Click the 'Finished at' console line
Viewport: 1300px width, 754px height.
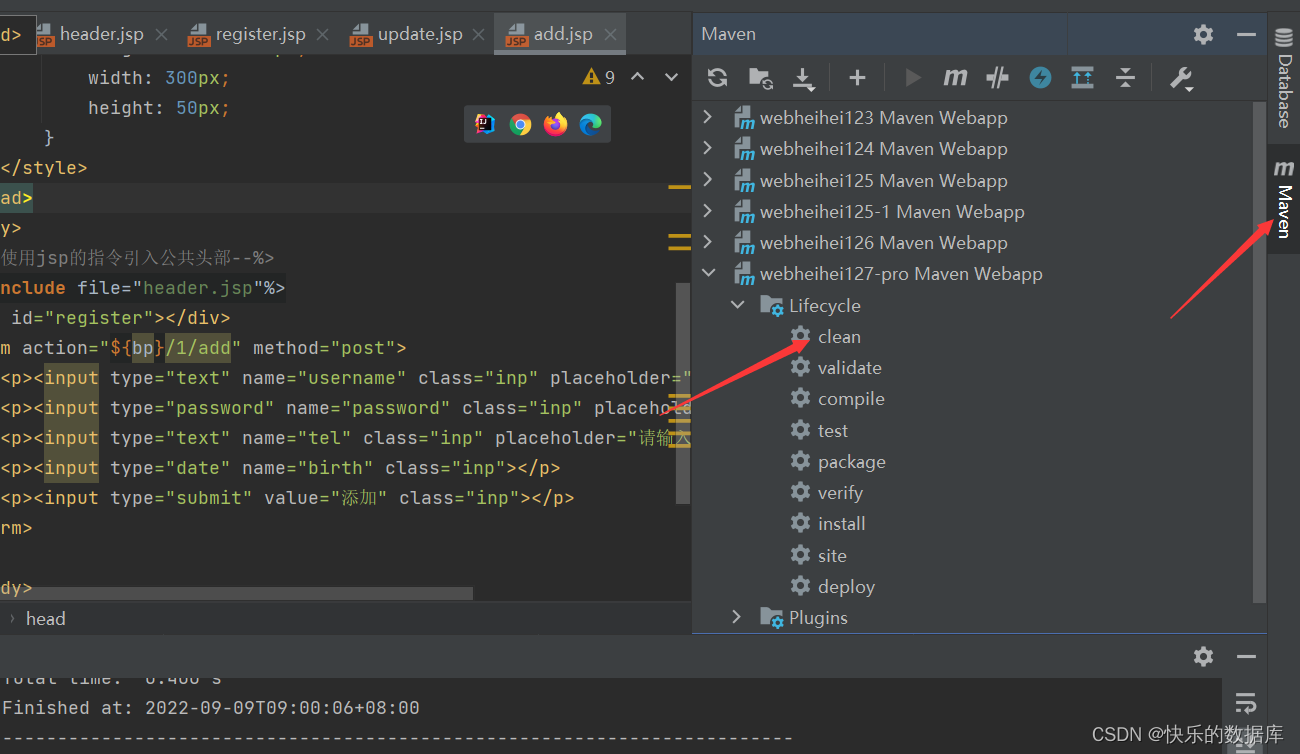click(210, 707)
